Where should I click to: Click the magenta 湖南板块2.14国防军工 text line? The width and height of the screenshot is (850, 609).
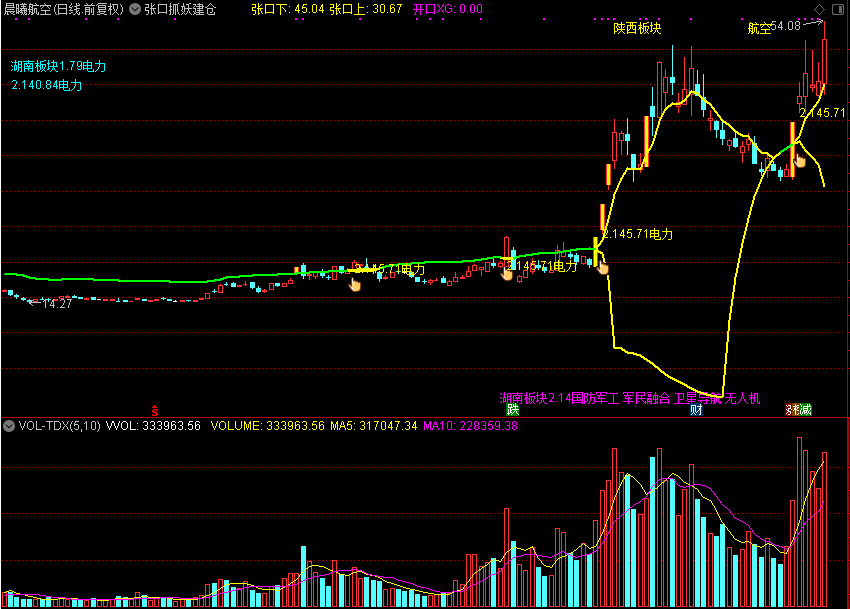[x=629, y=399]
